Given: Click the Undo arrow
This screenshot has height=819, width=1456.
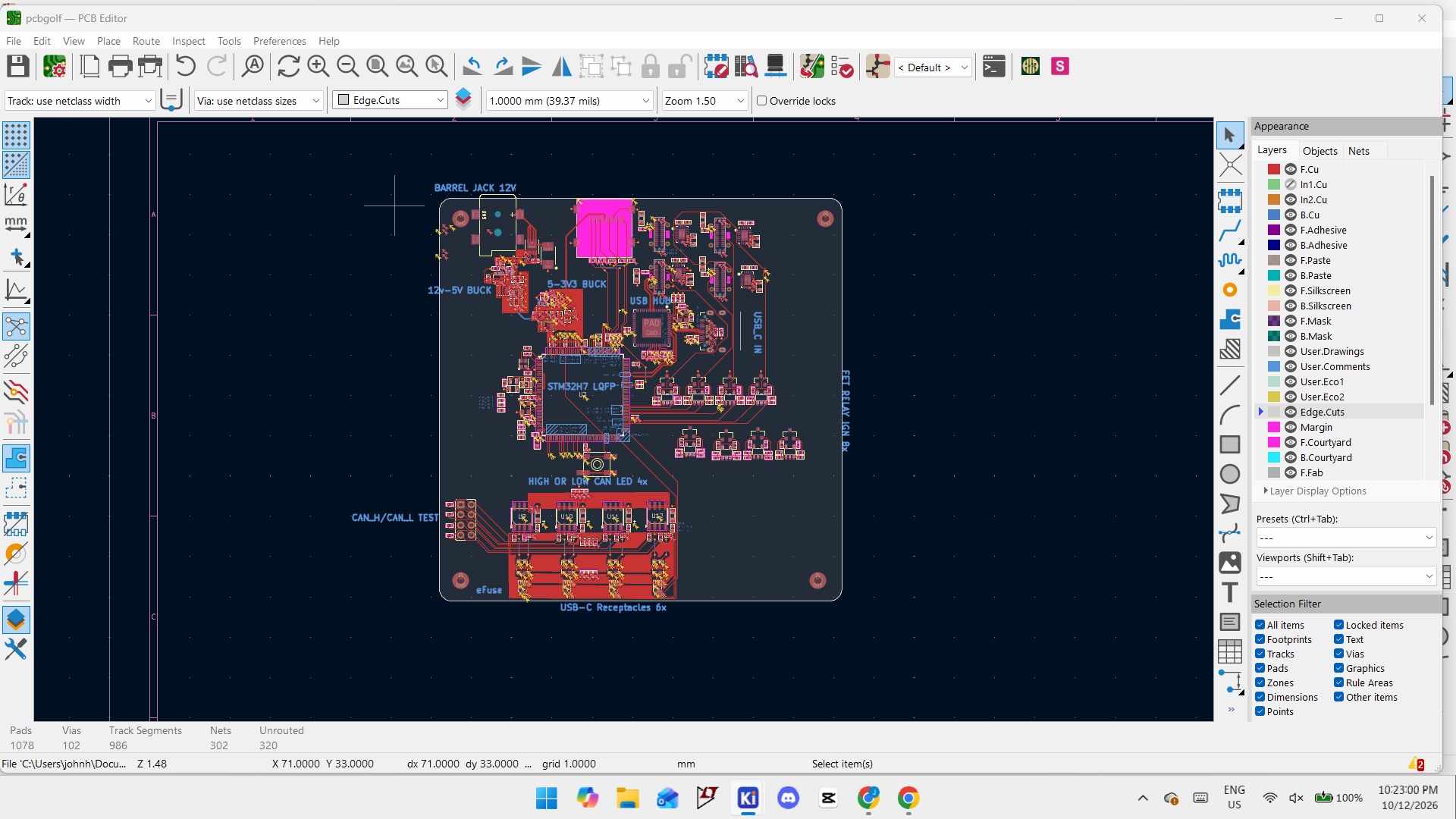Looking at the screenshot, I should 185,67.
